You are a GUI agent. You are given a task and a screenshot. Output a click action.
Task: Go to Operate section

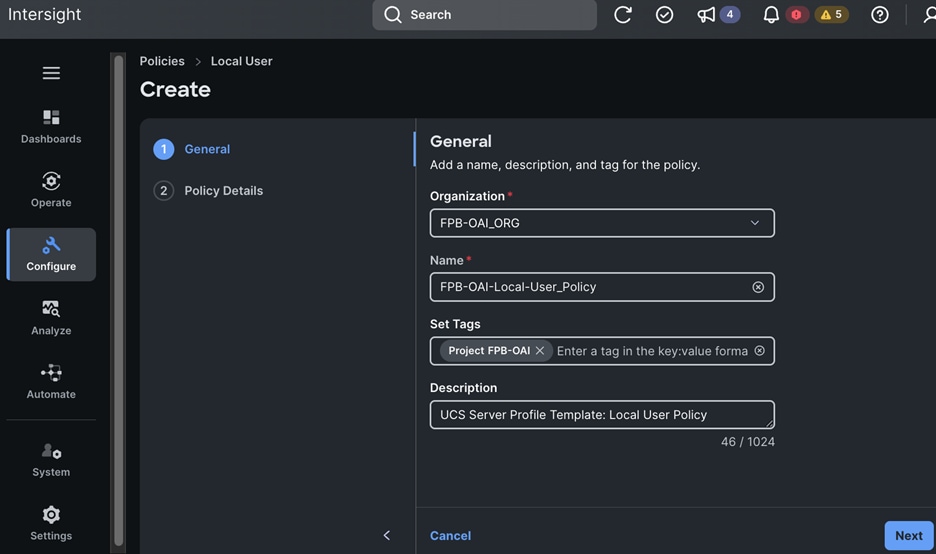[51, 190]
